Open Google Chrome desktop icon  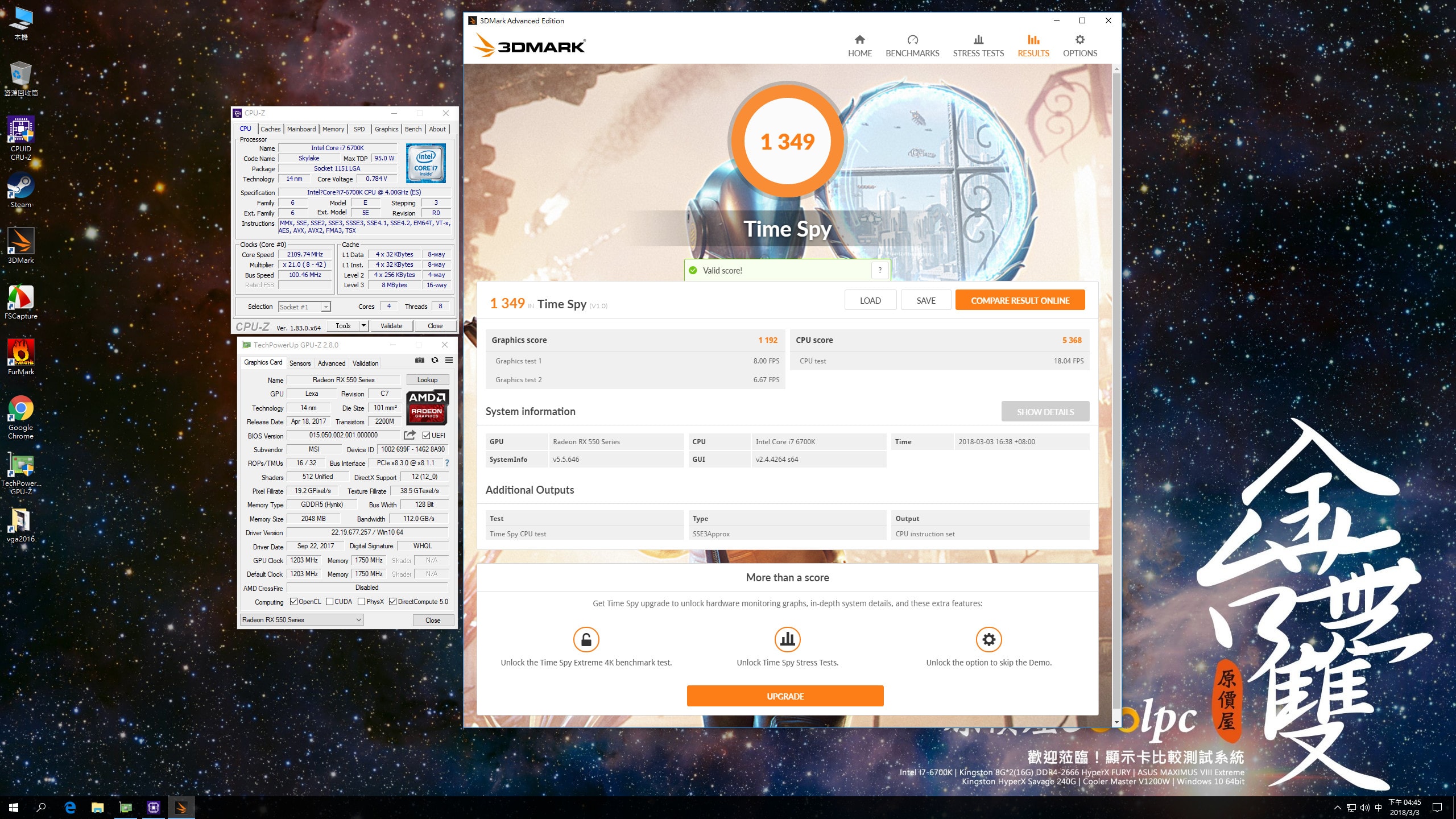tap(21, 417)
